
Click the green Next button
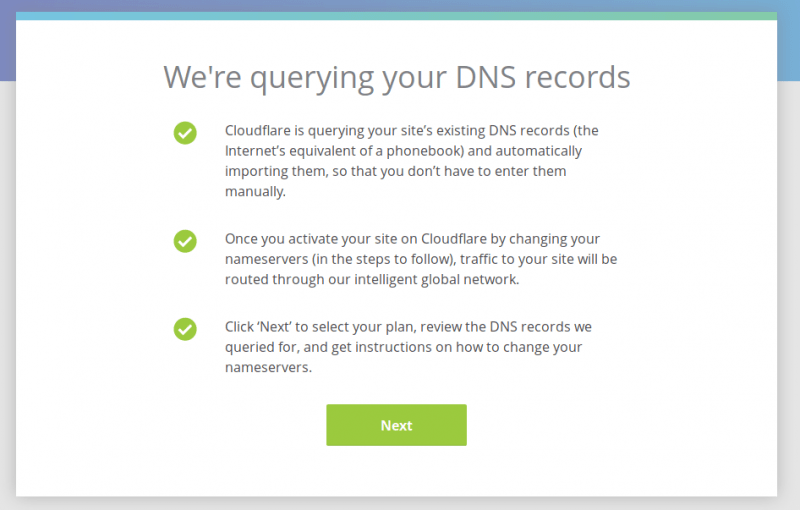coord(396,425)
